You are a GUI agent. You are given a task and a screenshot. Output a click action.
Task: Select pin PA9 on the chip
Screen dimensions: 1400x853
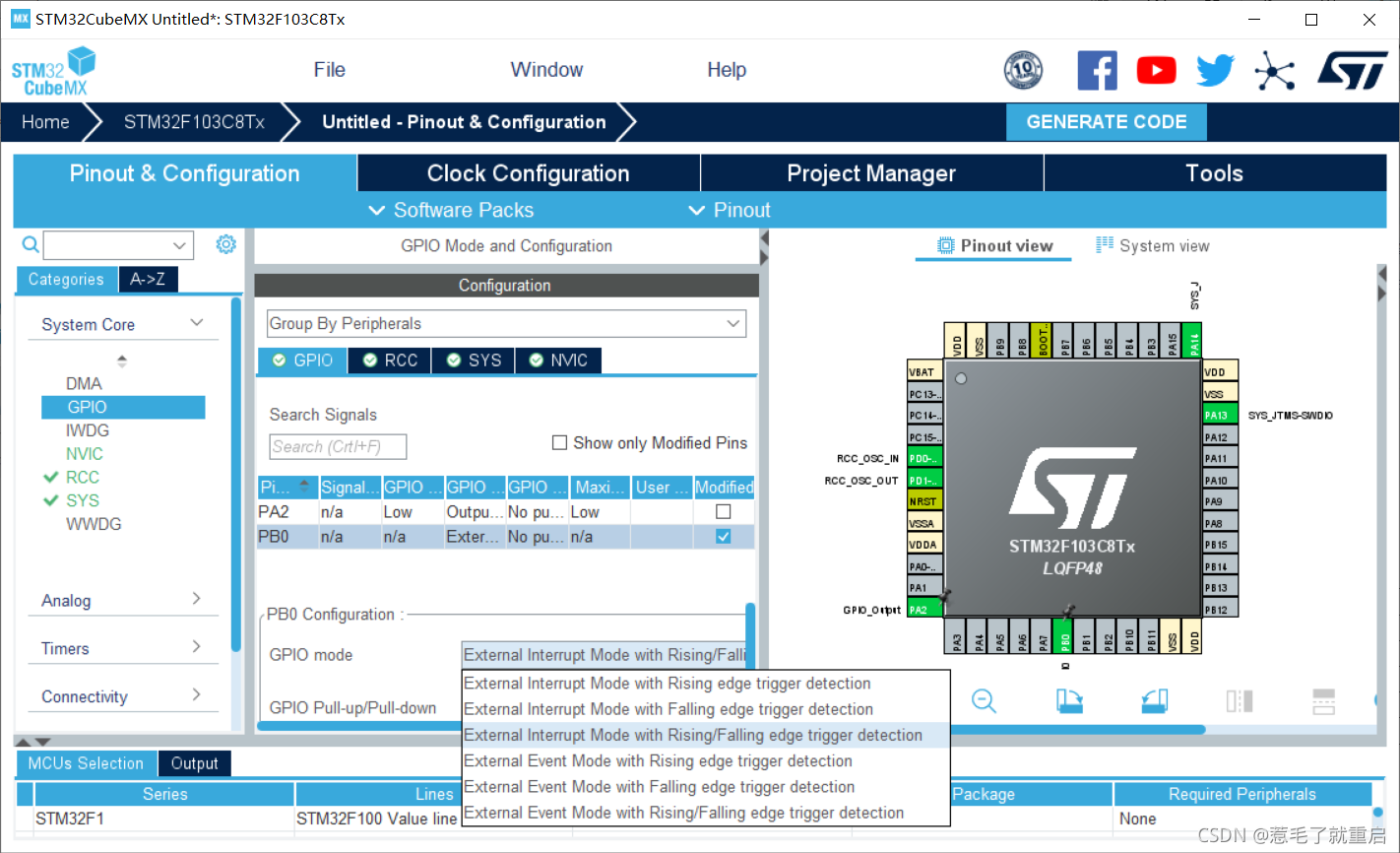coord(1221,501)
